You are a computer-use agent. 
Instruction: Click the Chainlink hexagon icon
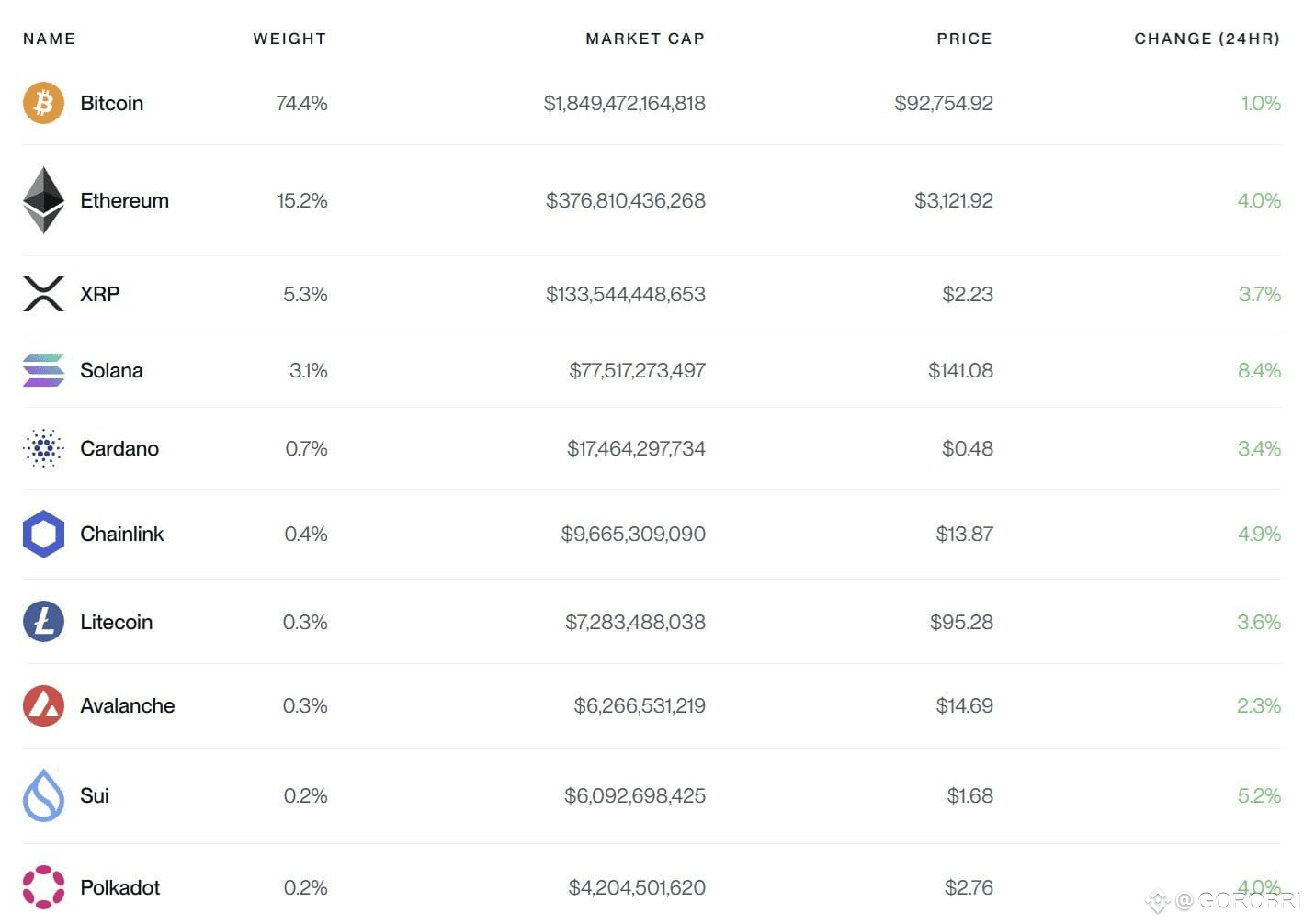[x=43, y=534]
